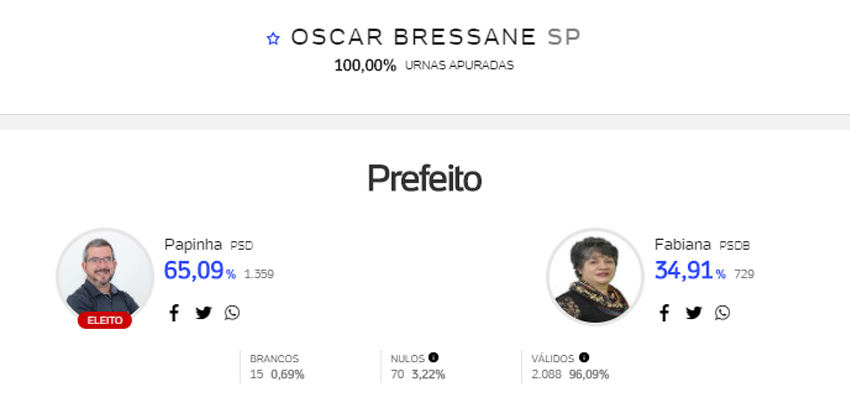This screenshot has height=410, width=850.
Task: Share Fabiana's result on Twitter
Action: click(x=693, y=313)
